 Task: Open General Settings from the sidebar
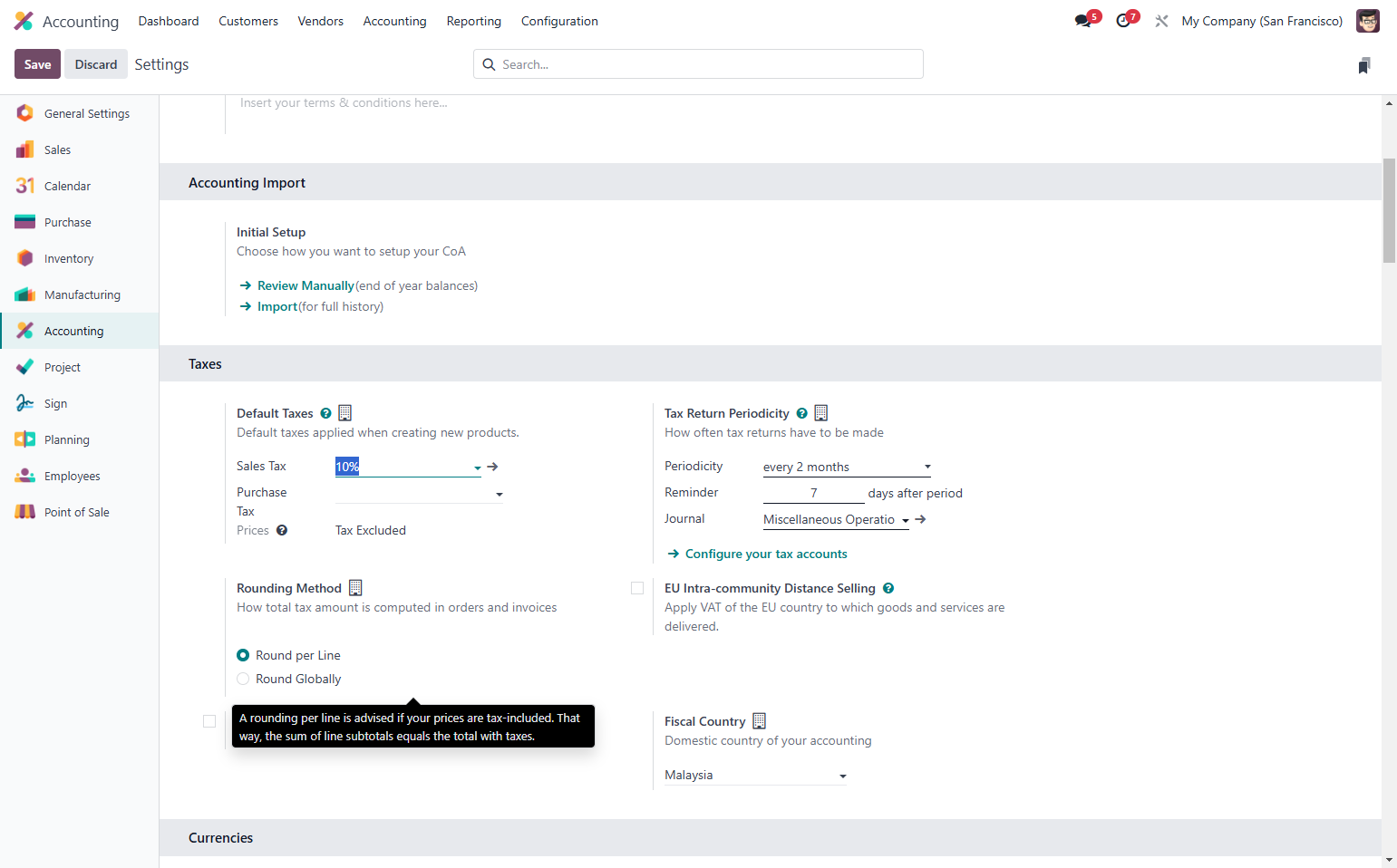point(80,113)
